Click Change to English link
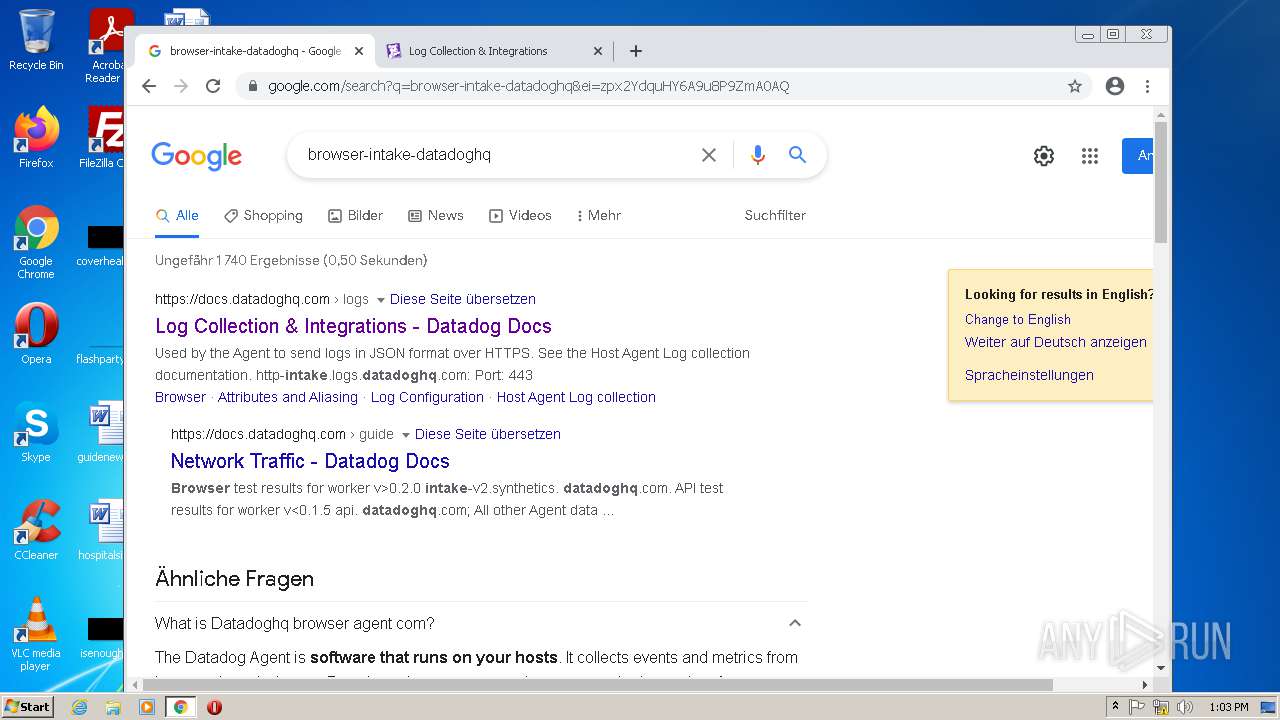The height and width of the screenshot is (720, 1280). (1018, 319)
